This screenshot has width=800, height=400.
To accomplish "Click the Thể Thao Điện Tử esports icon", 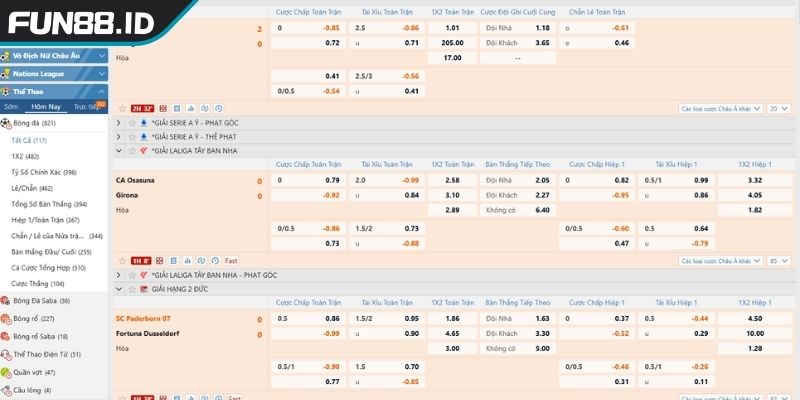I will coord(6,354).
